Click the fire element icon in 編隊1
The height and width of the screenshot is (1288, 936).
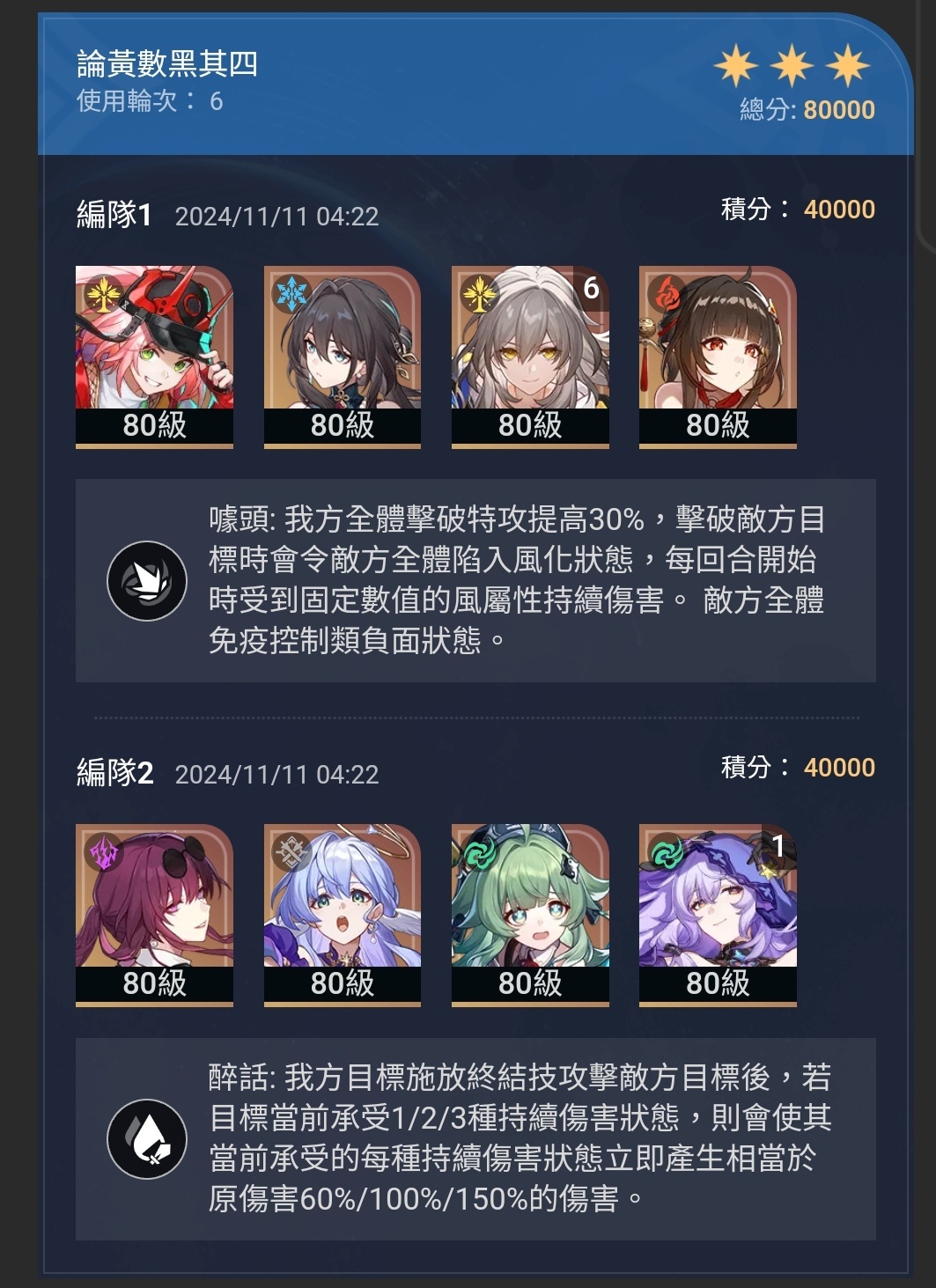pyautogui.click(x=667, y=294)
